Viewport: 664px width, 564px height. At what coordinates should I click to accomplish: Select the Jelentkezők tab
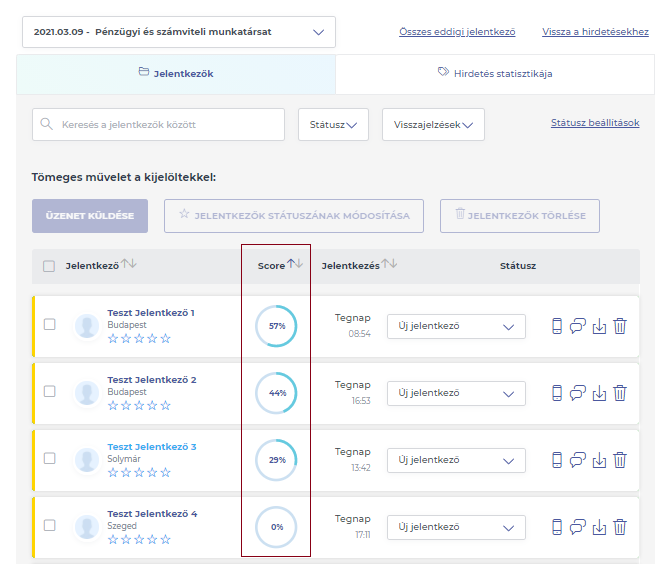pos(176,73)
